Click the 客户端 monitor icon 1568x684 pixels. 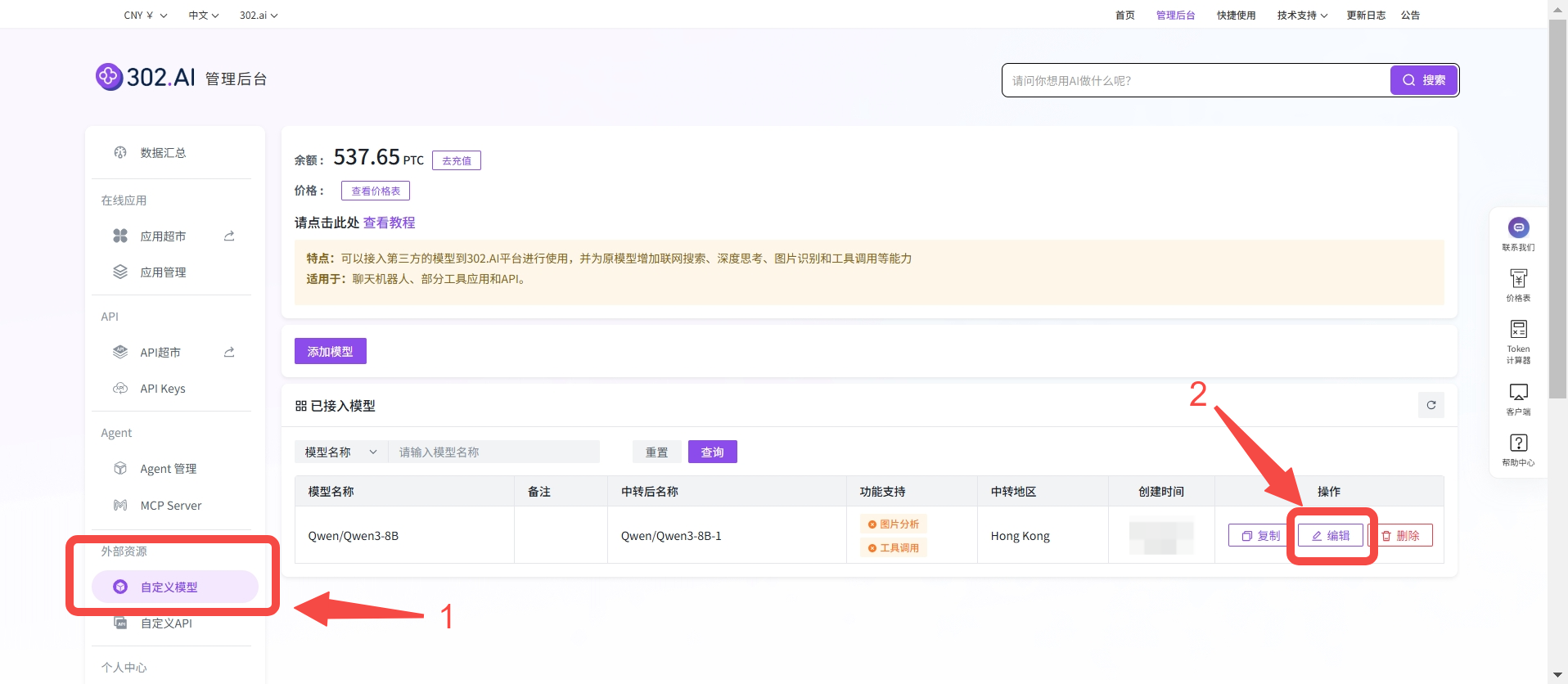point(1518,392)
